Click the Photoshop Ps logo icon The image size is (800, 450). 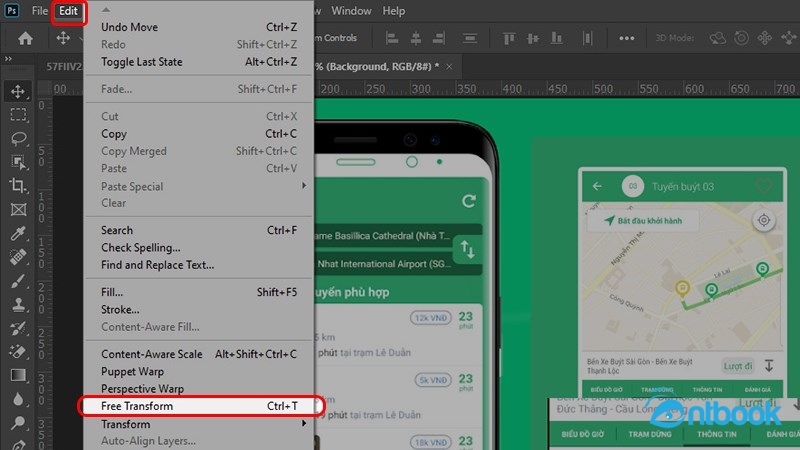pyautogui.click(x=11, y=10)
